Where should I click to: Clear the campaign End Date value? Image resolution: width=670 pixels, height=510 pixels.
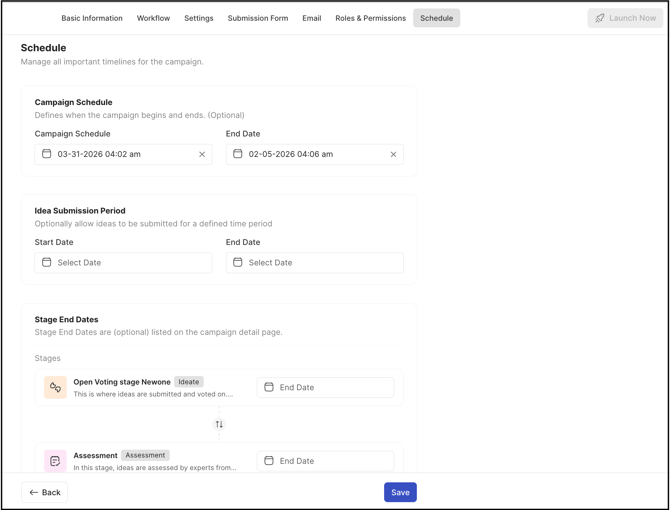(393, 155)
